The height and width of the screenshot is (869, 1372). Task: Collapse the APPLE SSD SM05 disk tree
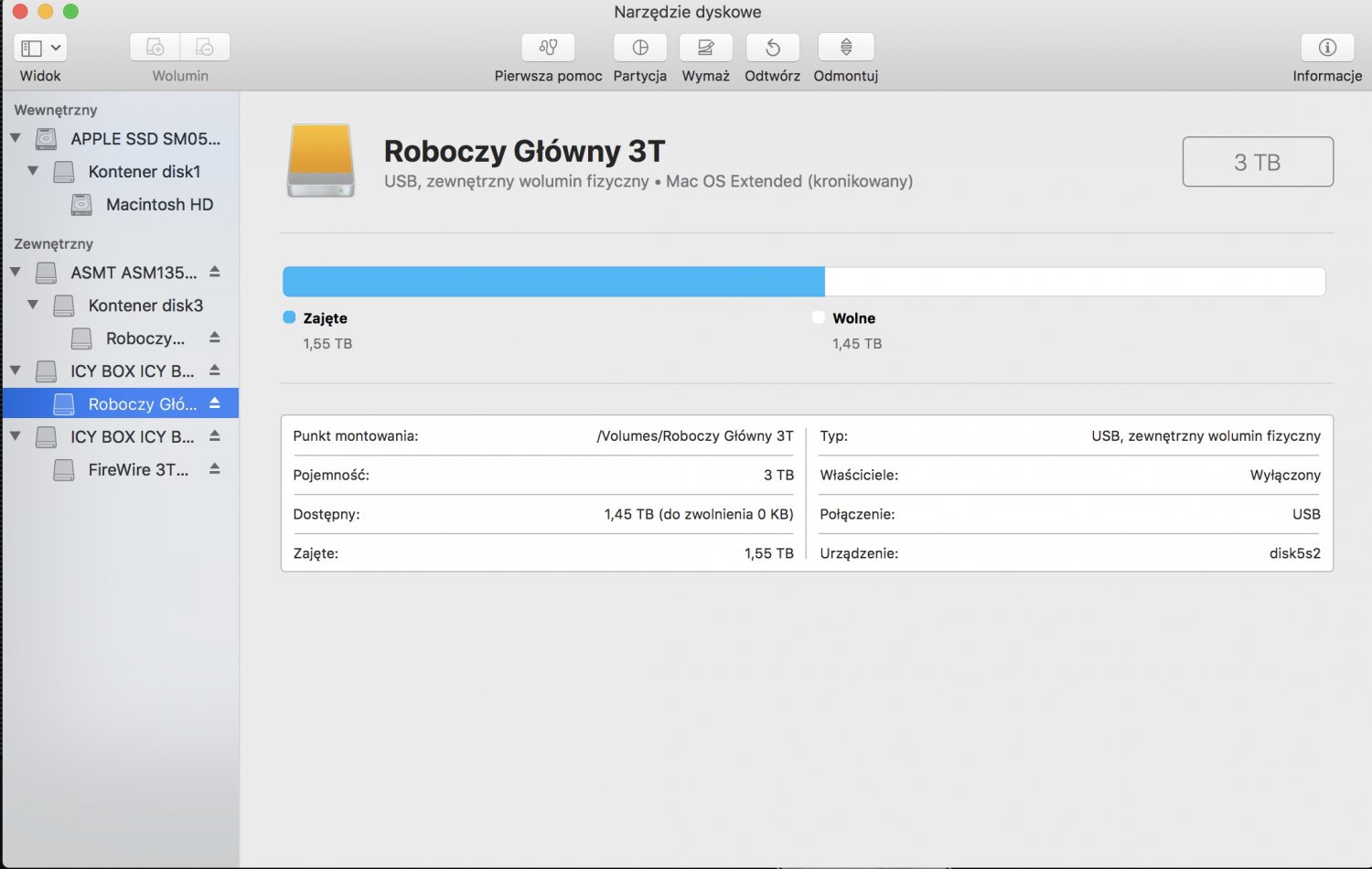pos(16,138)
